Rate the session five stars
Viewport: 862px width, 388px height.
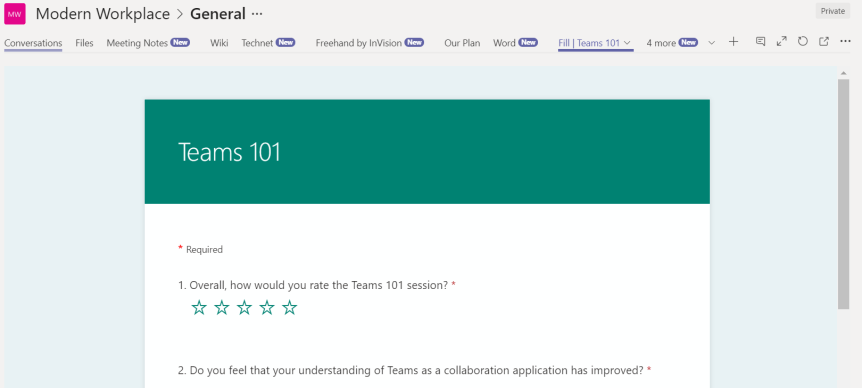289,307
